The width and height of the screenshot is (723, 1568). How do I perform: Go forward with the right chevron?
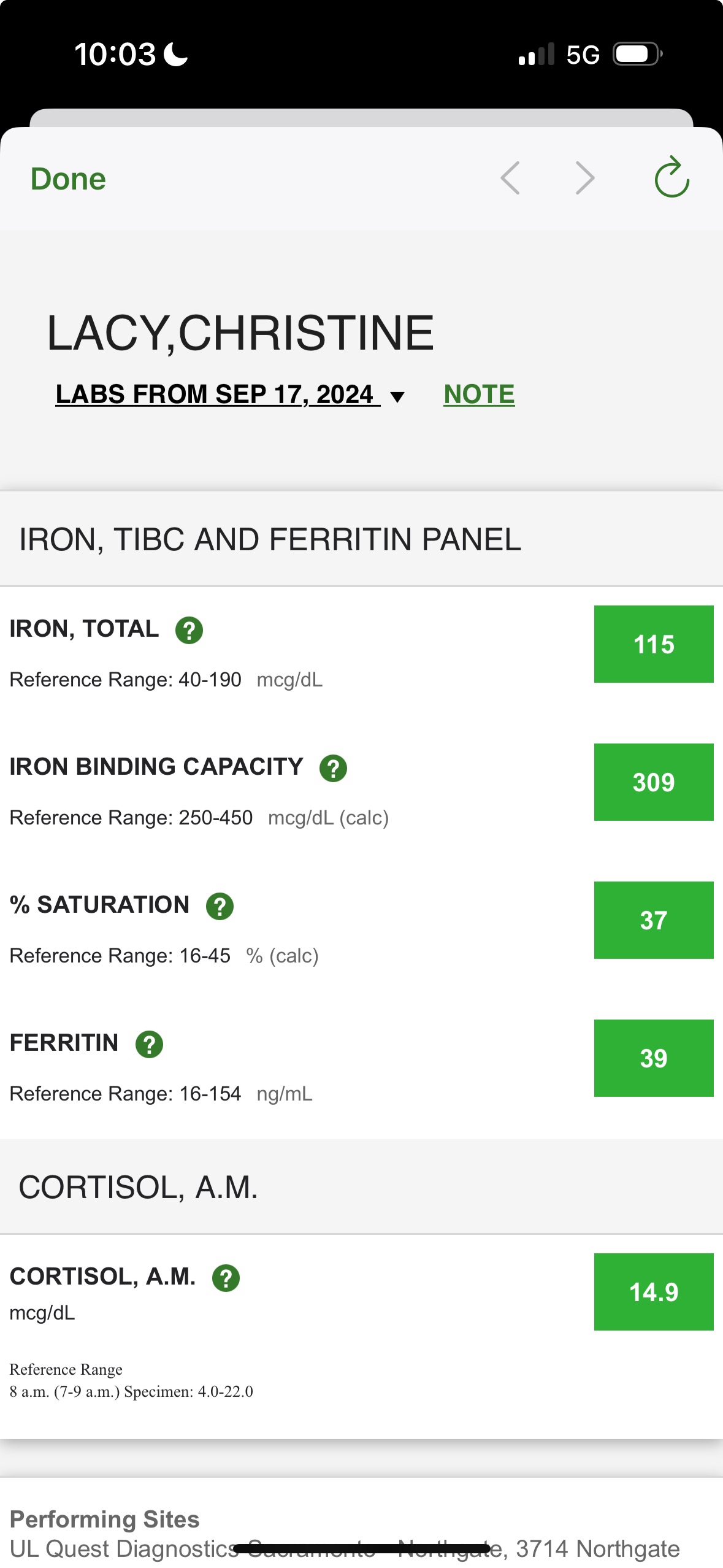[x=585, y=179]
